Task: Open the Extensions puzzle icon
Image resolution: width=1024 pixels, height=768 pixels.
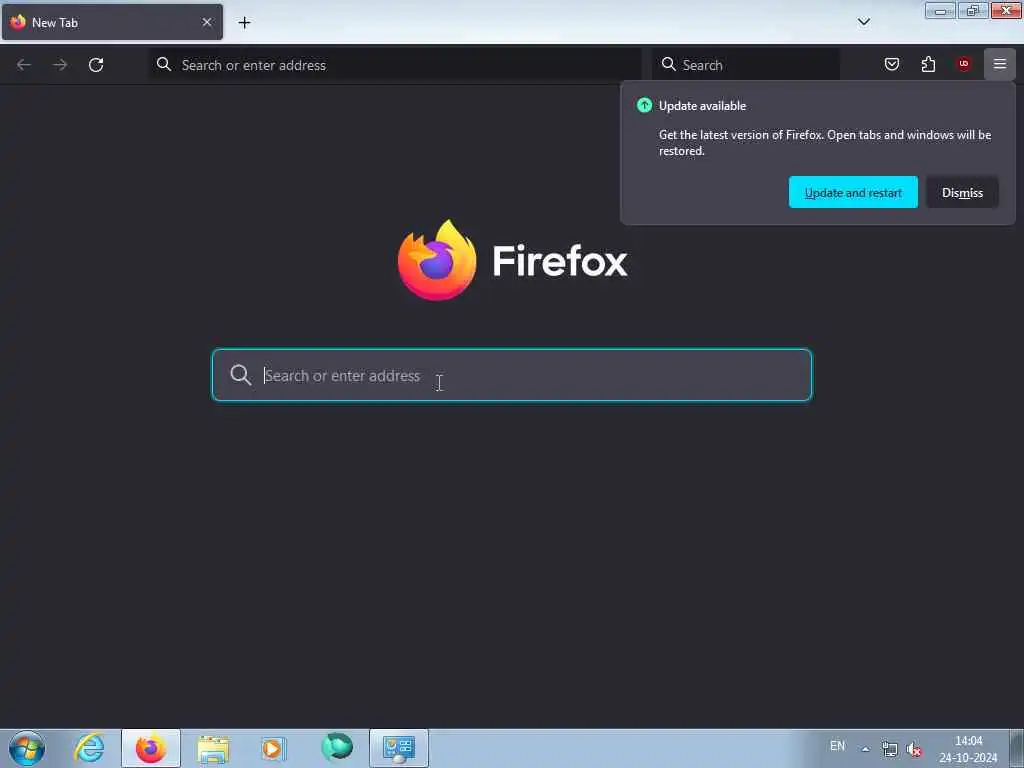Action: click(928, 64)
